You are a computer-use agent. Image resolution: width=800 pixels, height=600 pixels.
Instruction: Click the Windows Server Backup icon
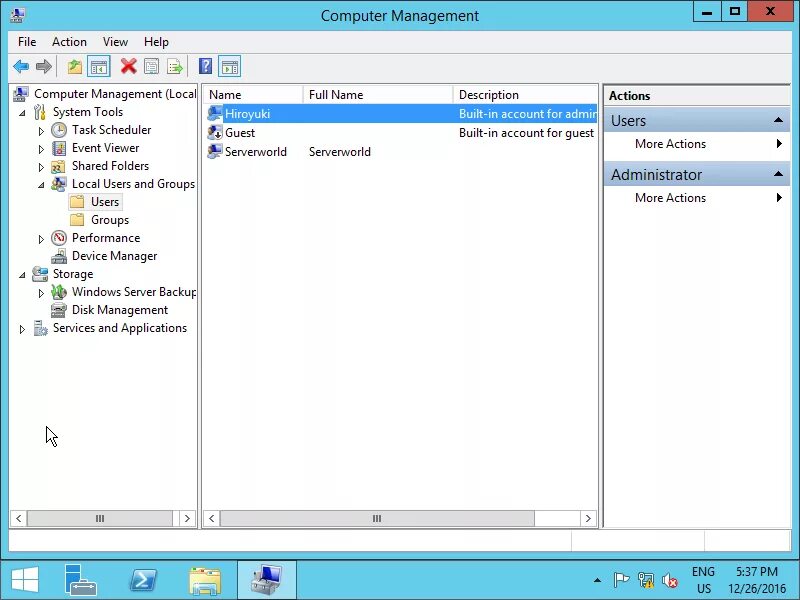click(59, 292)
